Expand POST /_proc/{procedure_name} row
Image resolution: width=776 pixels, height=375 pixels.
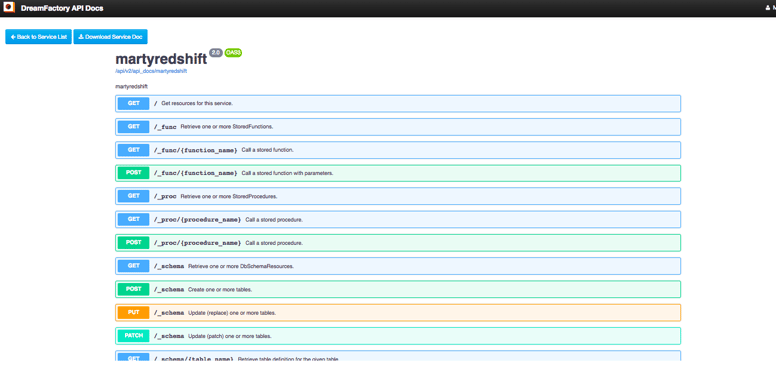(398, 242)
